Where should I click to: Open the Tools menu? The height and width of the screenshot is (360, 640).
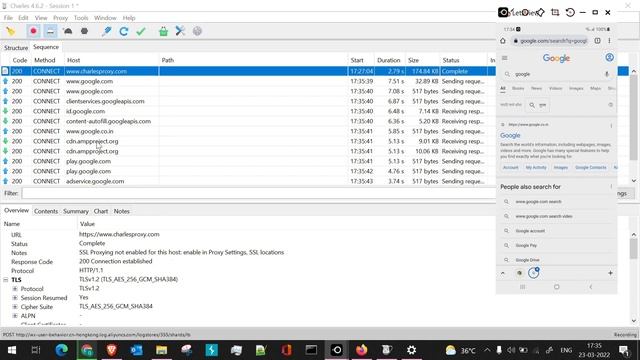pos(81,18)
